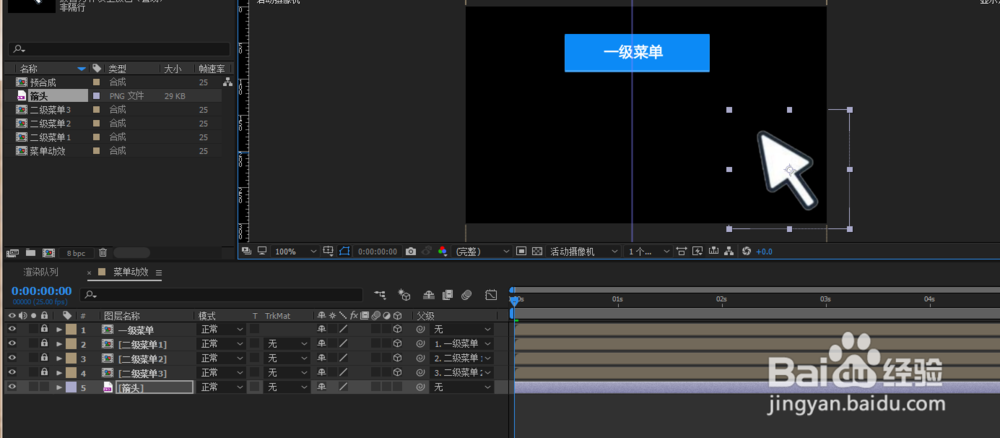Sort project items by 名称 column
Image resolution: width=1000 pixels, height=438 pixels.
29,68
